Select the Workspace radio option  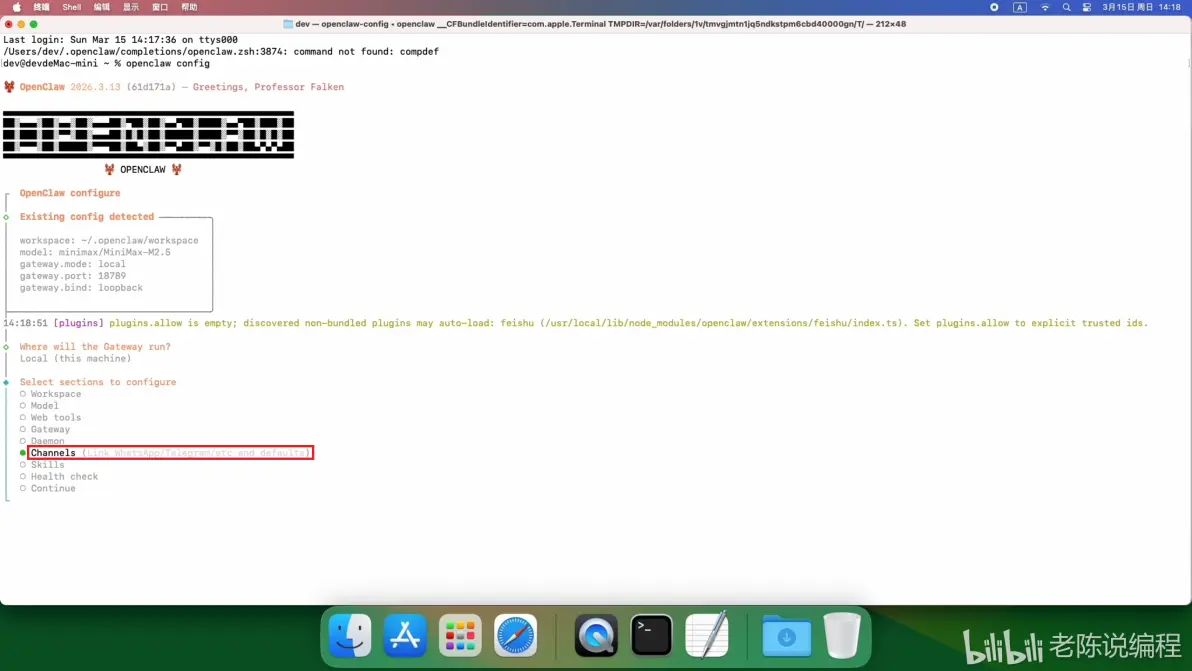tap(23, 394)
